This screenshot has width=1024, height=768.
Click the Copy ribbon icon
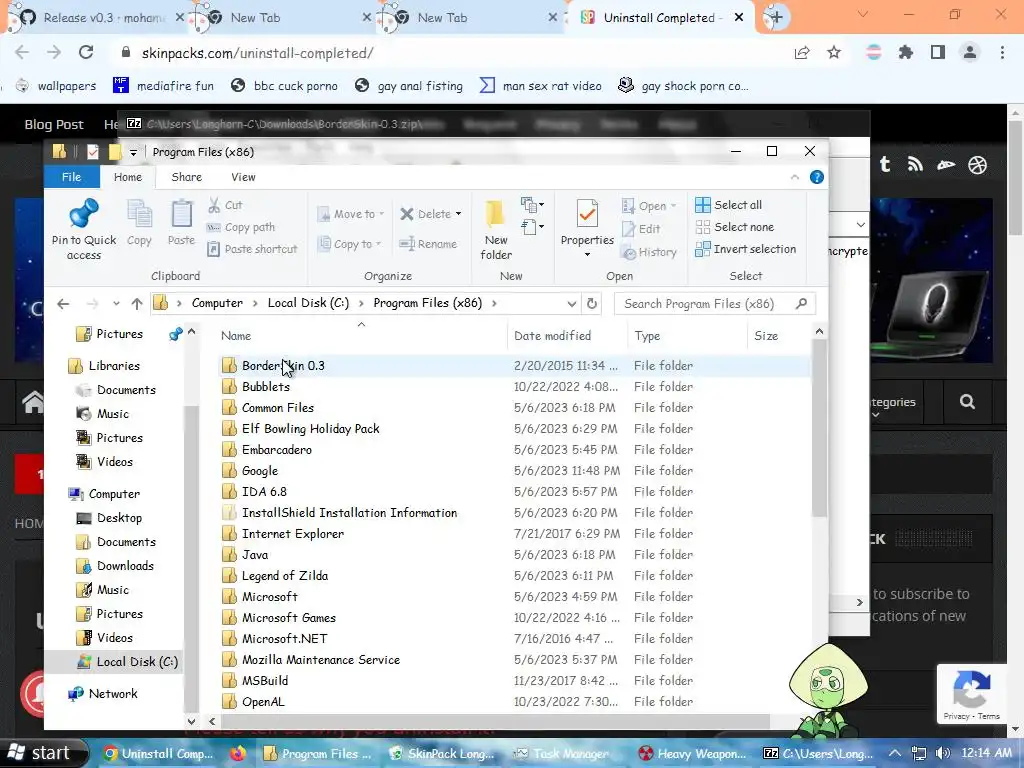pos(139,223)
